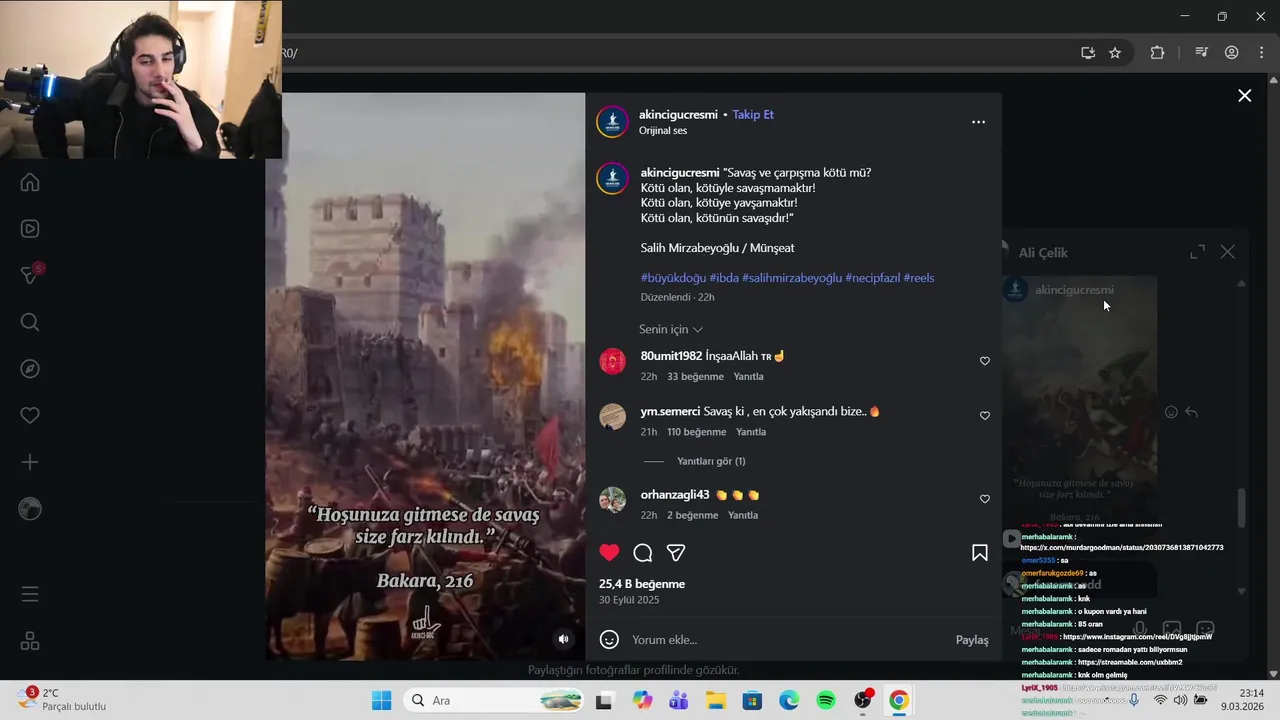Open the comment bubble icon under the post
1280x720 pixels.
tap(643, 552)
